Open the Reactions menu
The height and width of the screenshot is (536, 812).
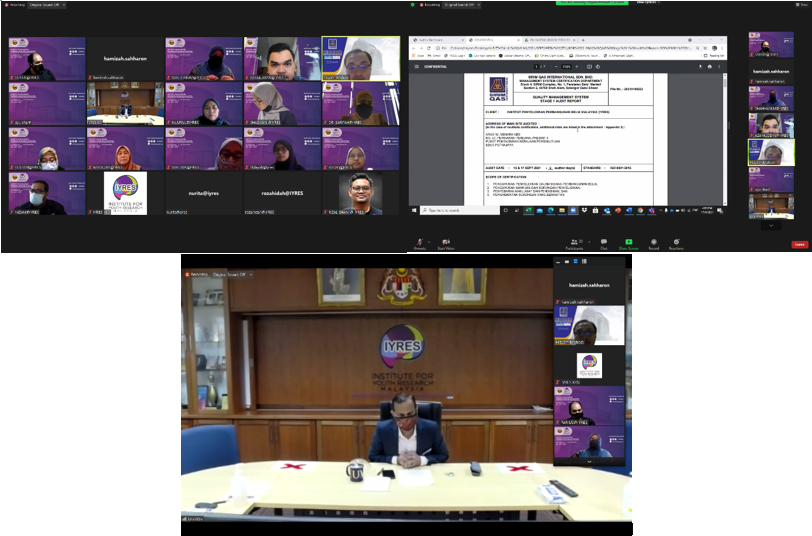[677, 243]
